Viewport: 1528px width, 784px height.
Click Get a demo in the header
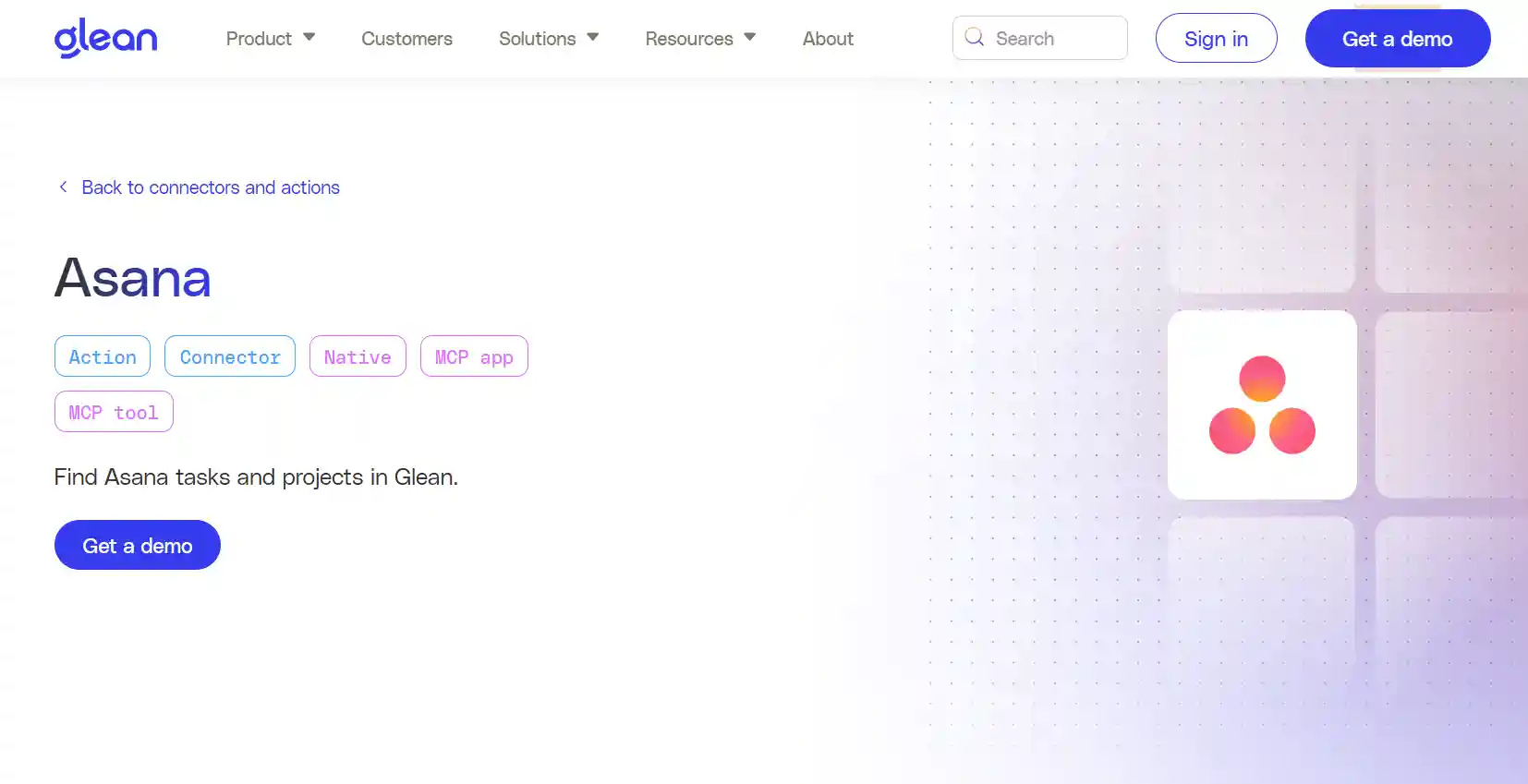(x=1397, y=38)
